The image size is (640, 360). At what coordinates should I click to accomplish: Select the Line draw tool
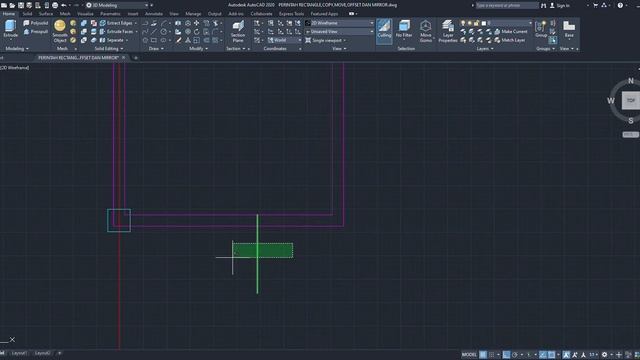[x=154, y=31]
